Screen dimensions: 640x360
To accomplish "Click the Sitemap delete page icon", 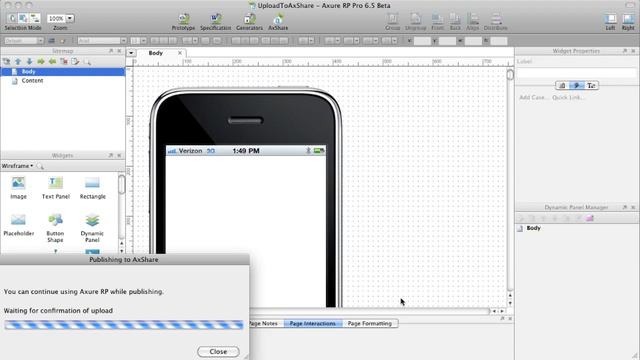I will 64,62.
